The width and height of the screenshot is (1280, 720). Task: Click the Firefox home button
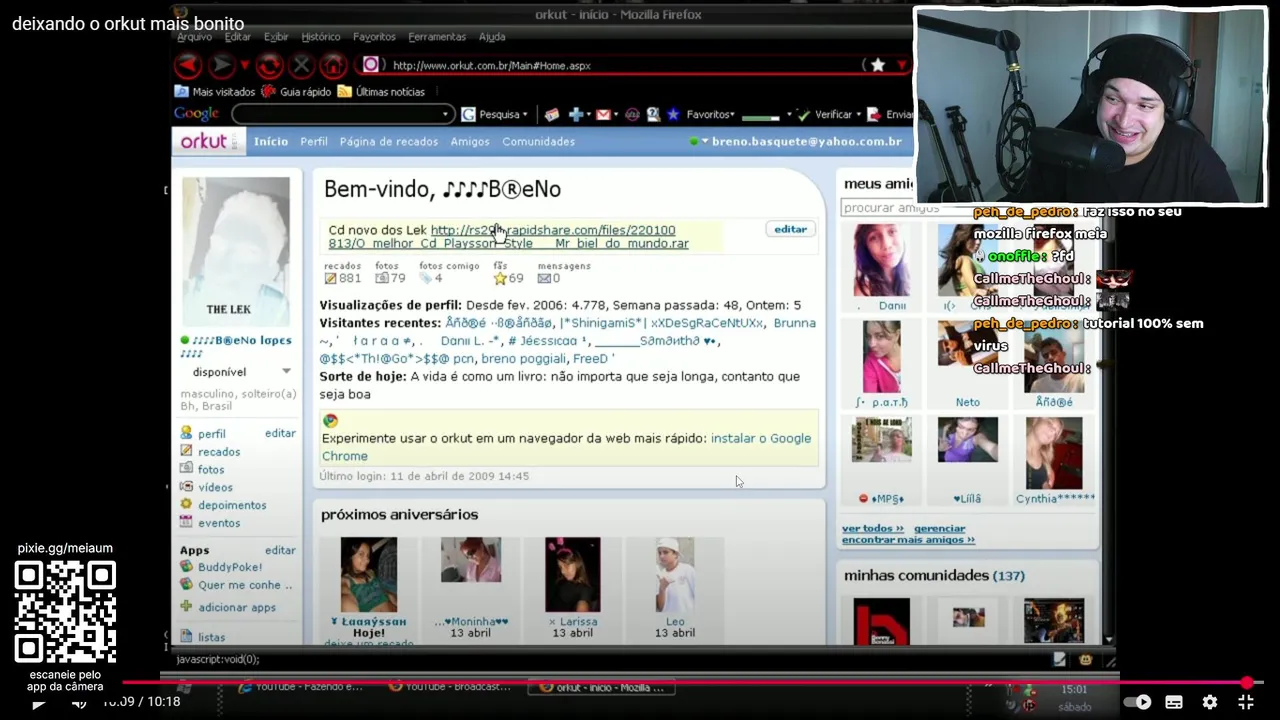coord(334,66)
